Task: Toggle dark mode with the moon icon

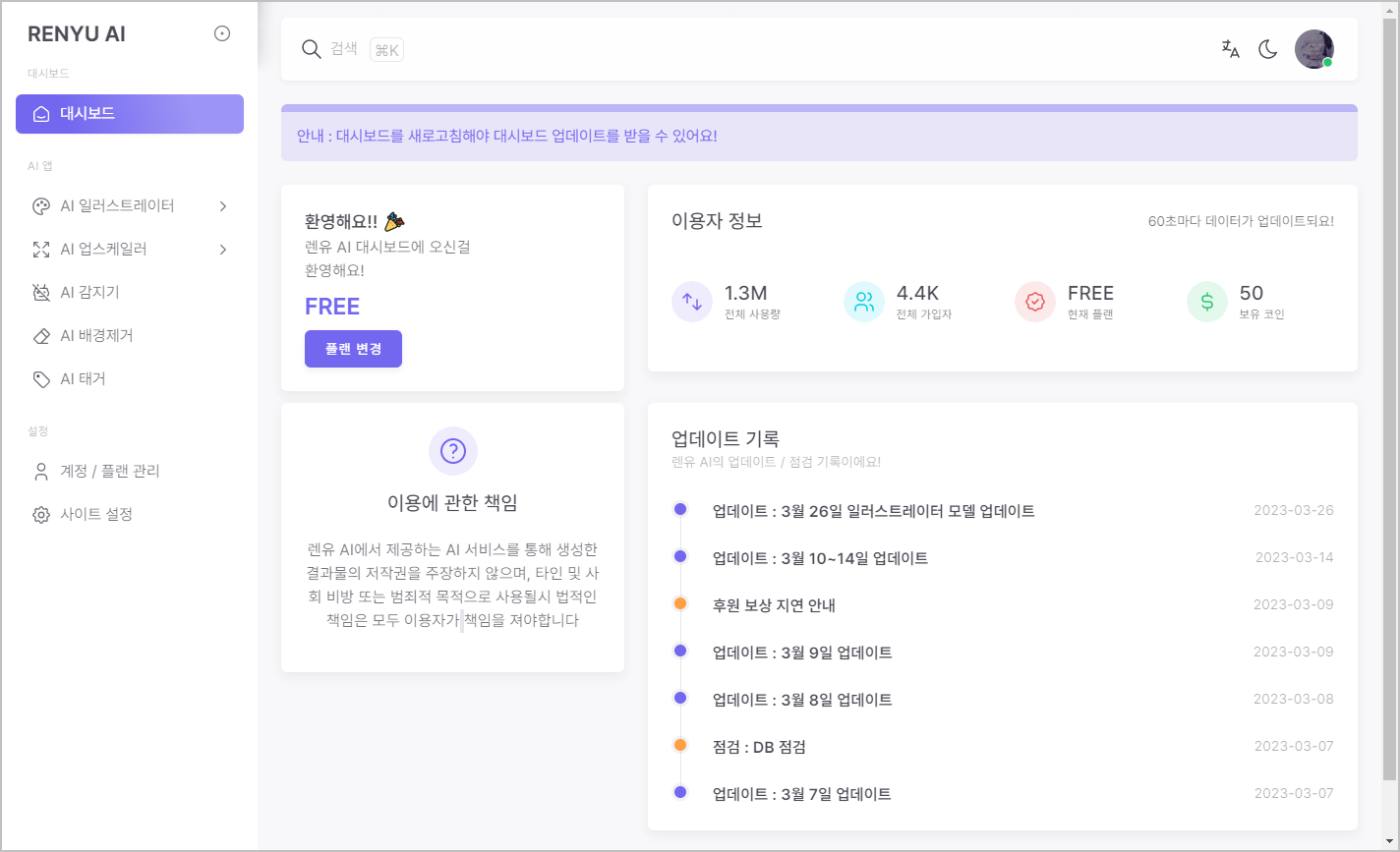Action: [1267, 48]
